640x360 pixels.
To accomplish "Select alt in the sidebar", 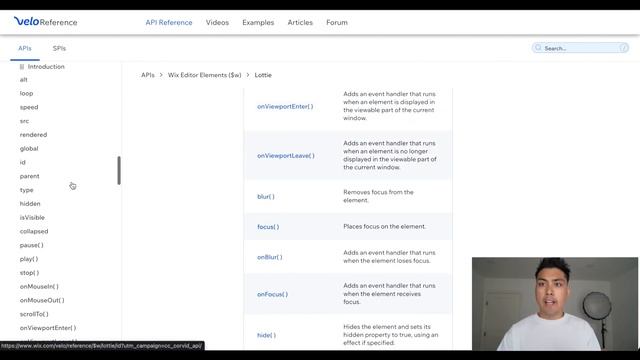I will coord(24,80).
